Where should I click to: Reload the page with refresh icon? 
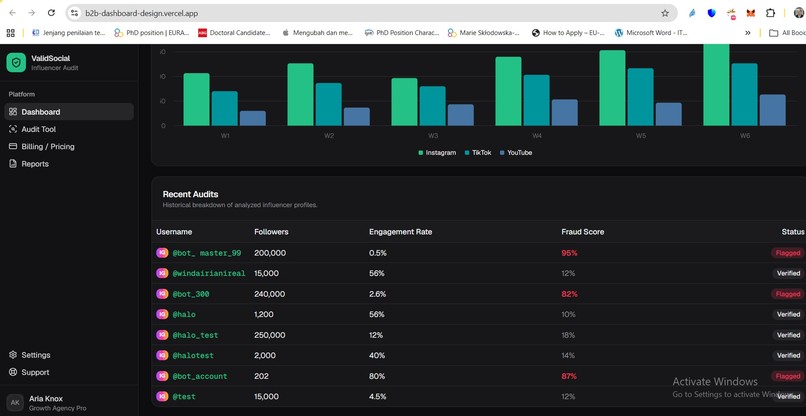click(51, 13)
